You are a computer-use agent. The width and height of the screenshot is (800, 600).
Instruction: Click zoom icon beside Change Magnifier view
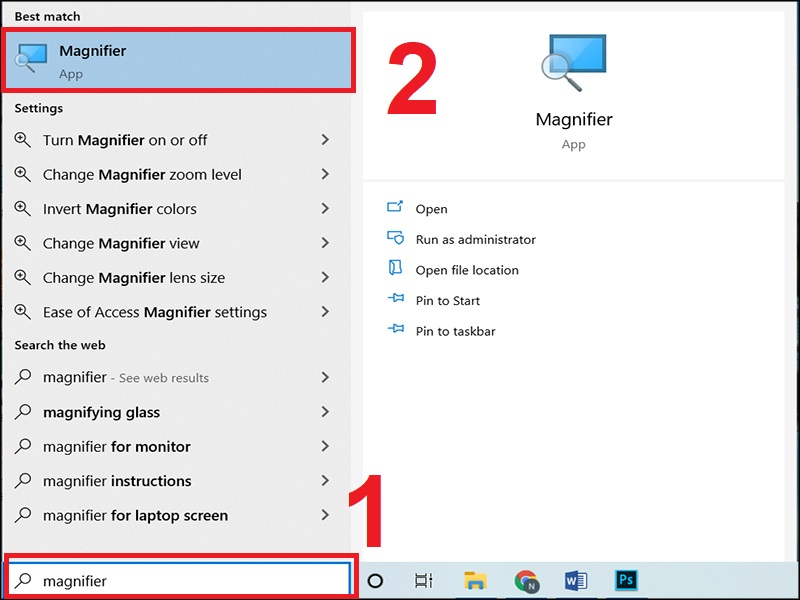click(x=22, y=243)
